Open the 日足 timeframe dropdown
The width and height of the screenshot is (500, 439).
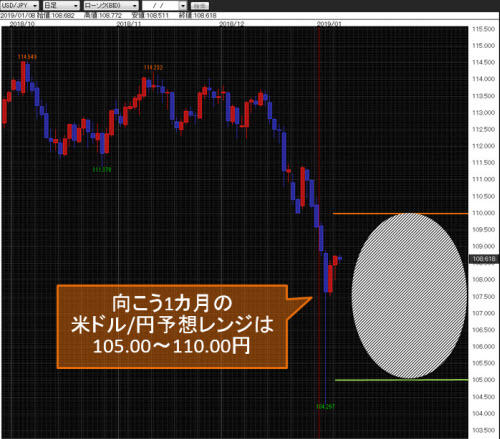click(x=61, y=5)
